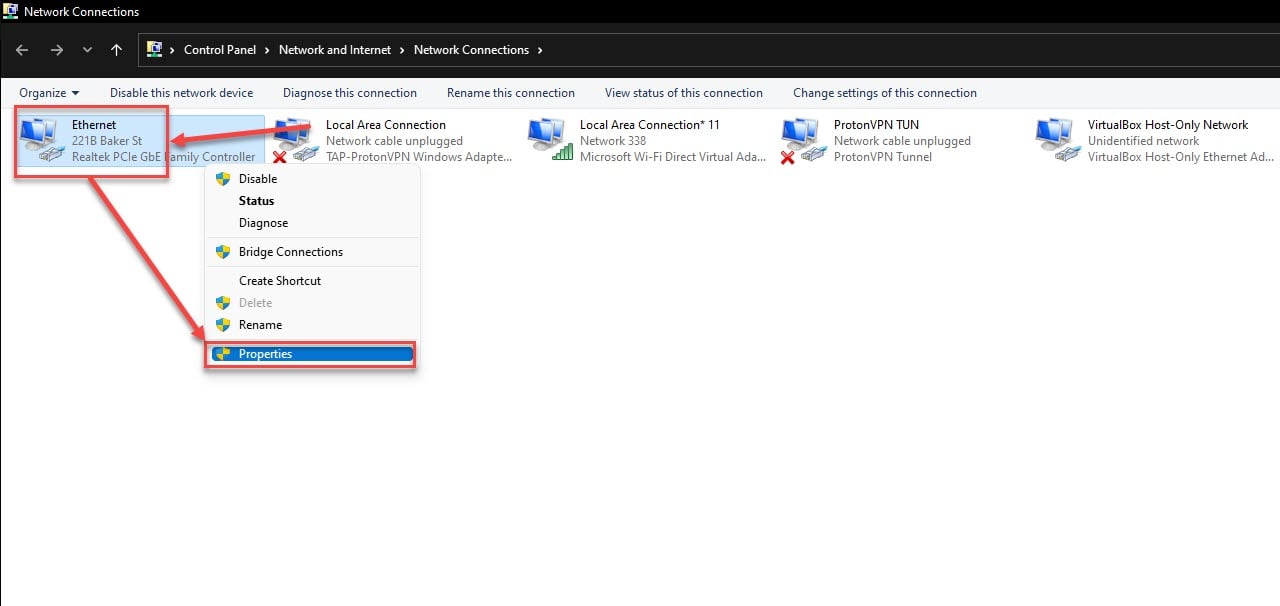
Task: Click View status of this connection
Action: [x=684, y=93]
